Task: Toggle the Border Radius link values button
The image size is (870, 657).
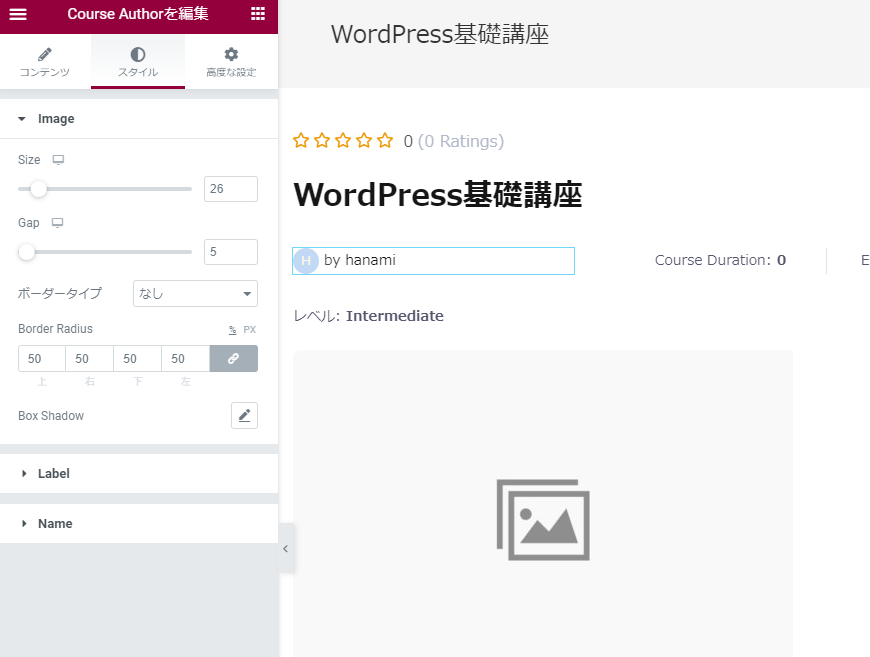Action: [233, 359]
